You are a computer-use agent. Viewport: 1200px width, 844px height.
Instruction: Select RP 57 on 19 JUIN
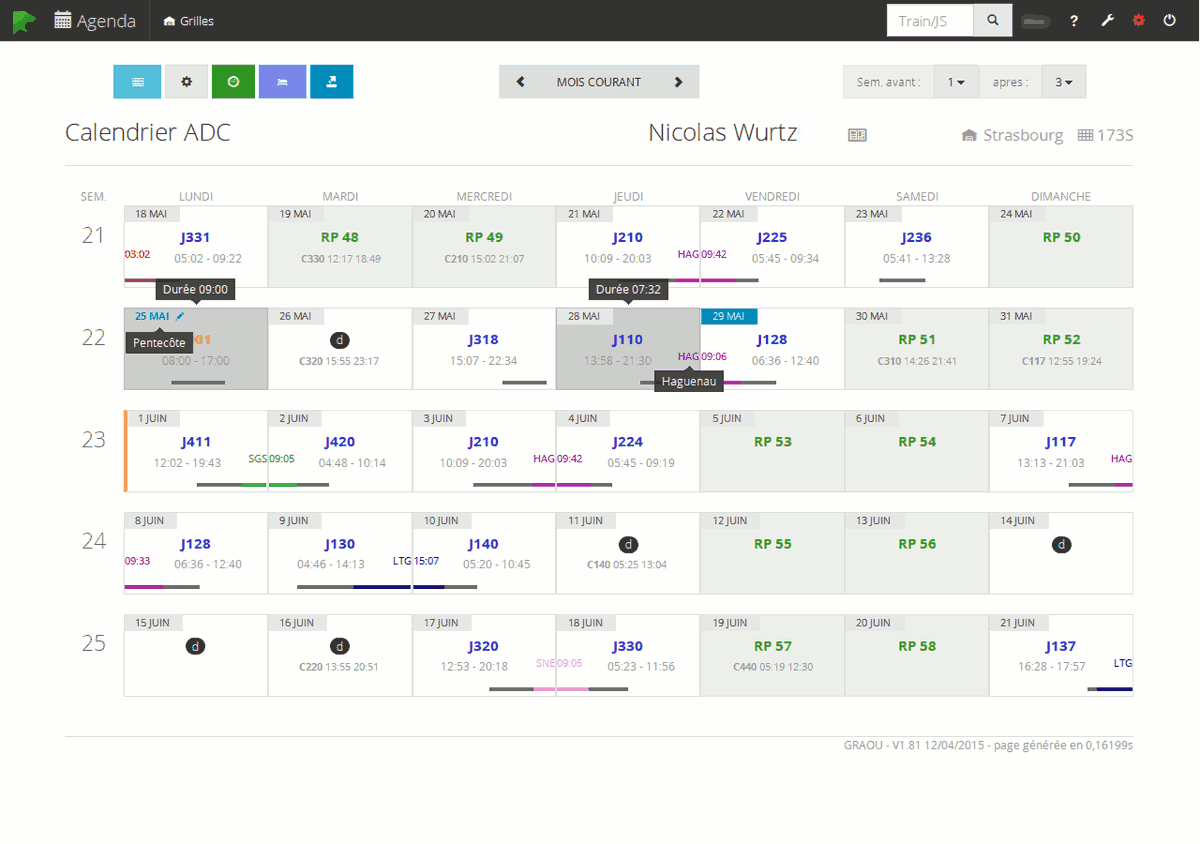coord(772,646)
